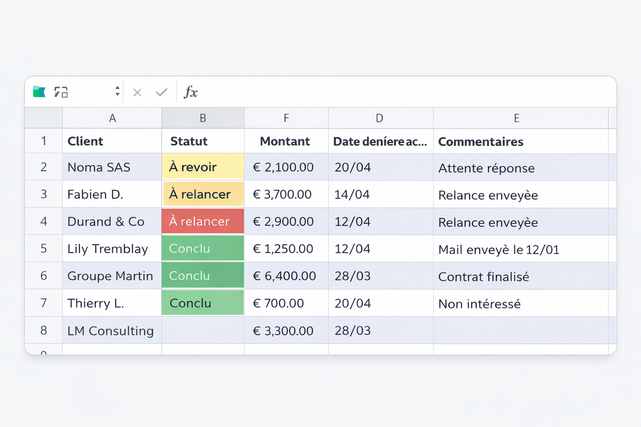Select the "Noma SAS" client cell
The width and height of the screenshot is (641, 427).
click(112, 167)
